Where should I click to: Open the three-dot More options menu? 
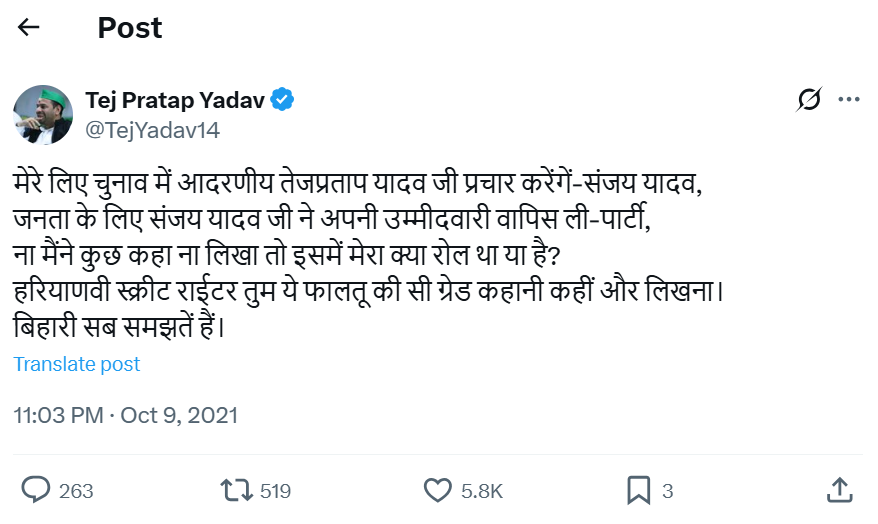pyautogui.click(x=849, y=100)
